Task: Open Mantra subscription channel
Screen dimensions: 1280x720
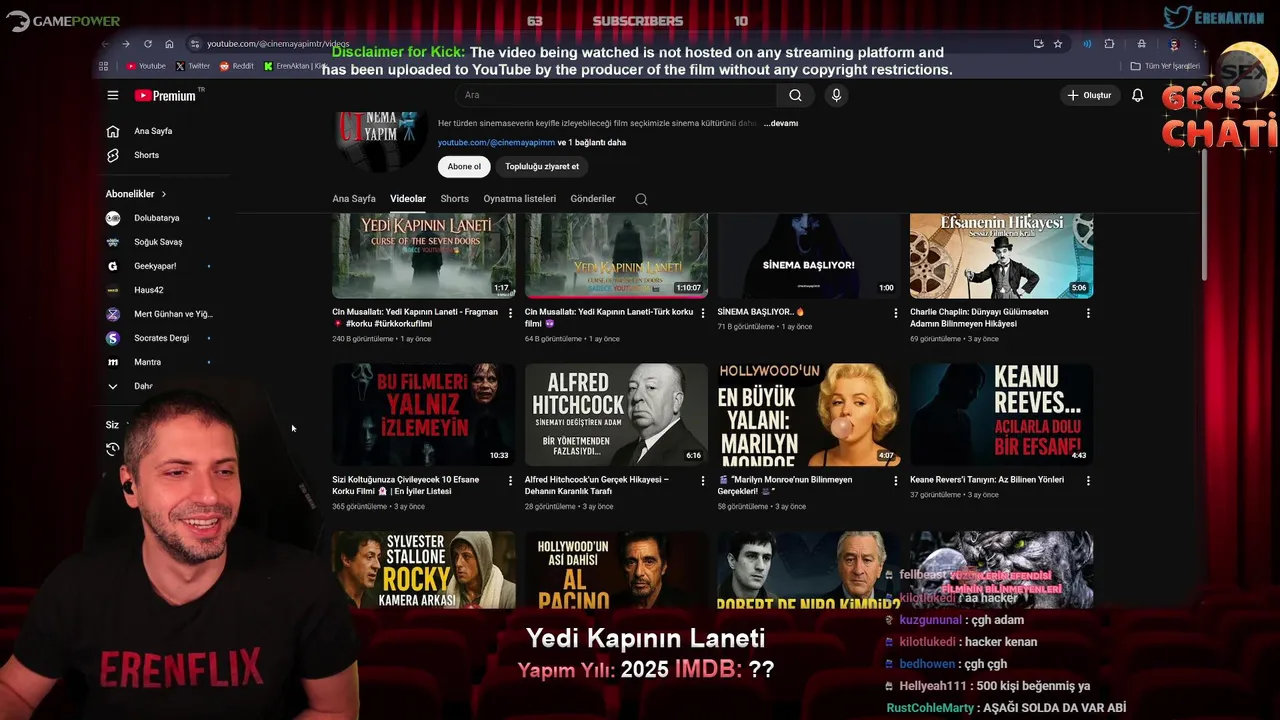Action: pos(160,362)
